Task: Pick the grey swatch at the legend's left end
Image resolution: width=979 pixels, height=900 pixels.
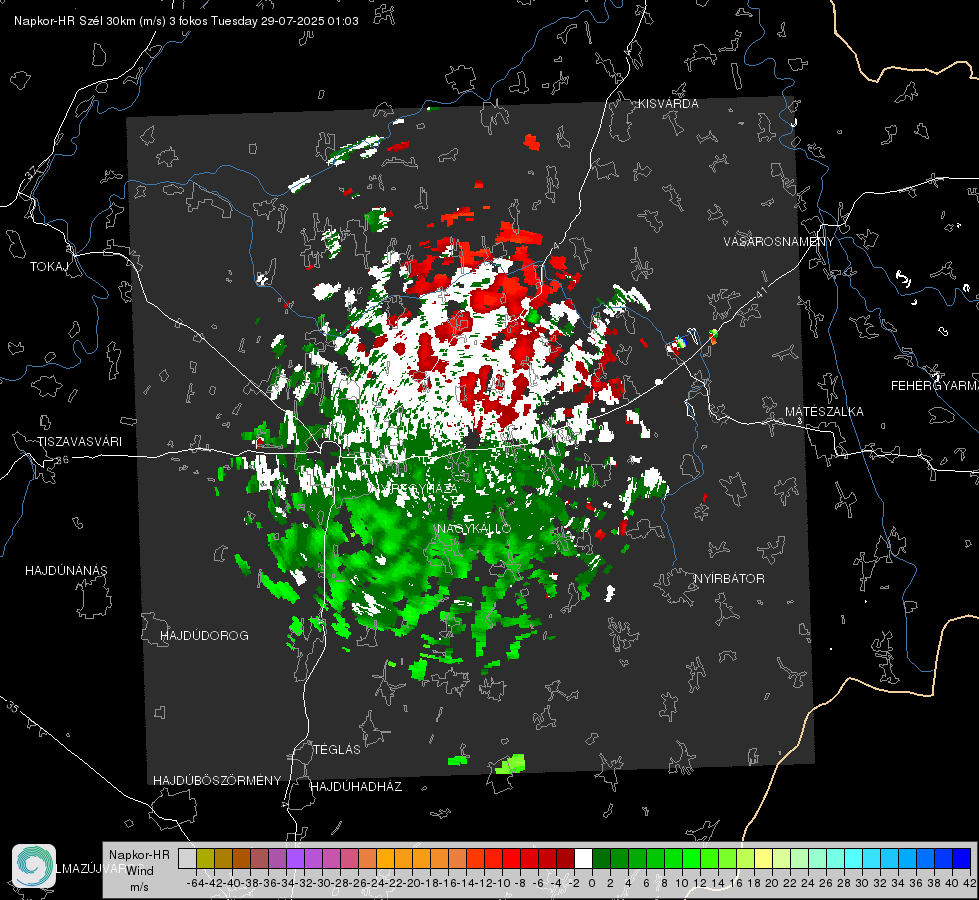Action: [x=187, y=858]
